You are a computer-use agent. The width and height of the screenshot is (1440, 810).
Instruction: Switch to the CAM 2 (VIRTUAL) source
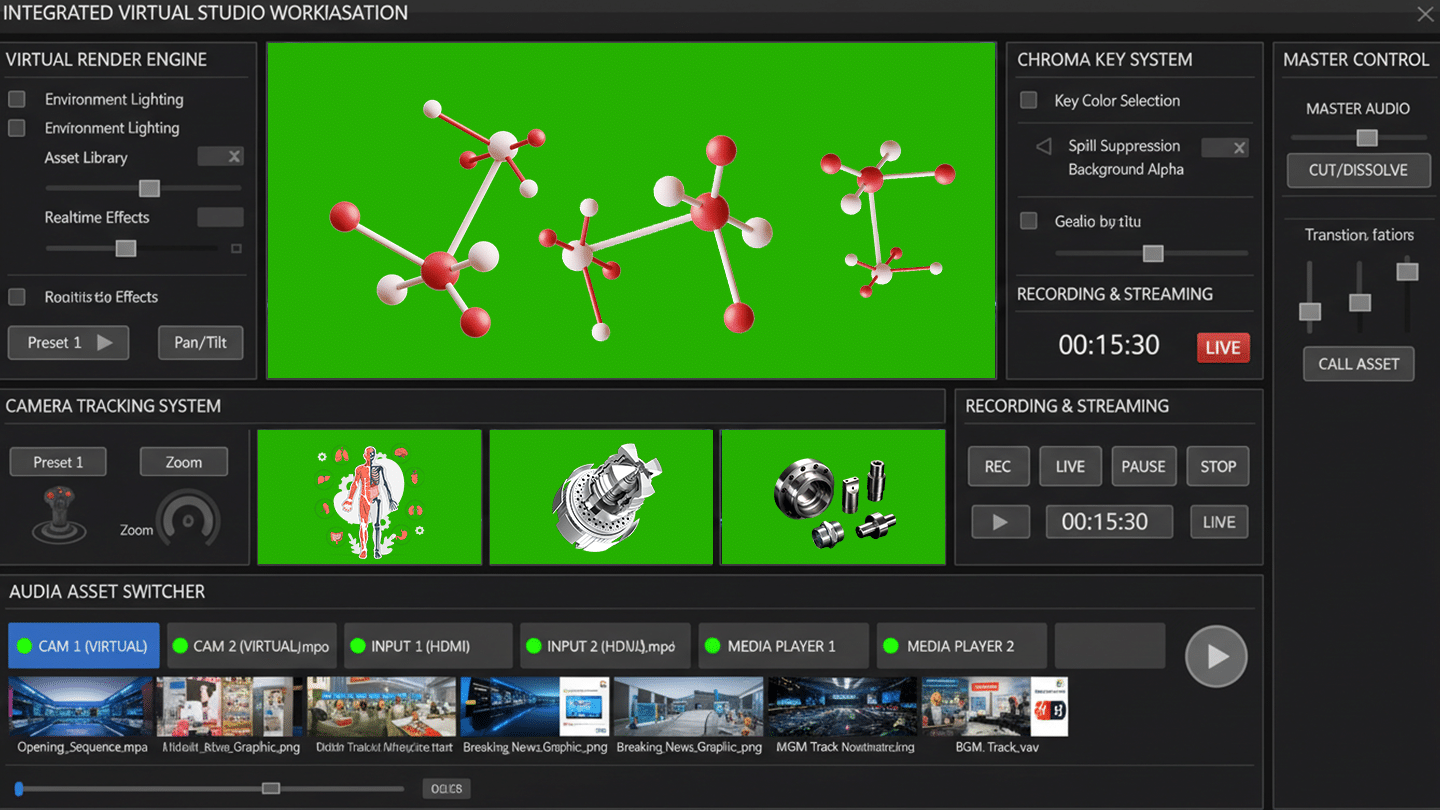click(251, 645)
